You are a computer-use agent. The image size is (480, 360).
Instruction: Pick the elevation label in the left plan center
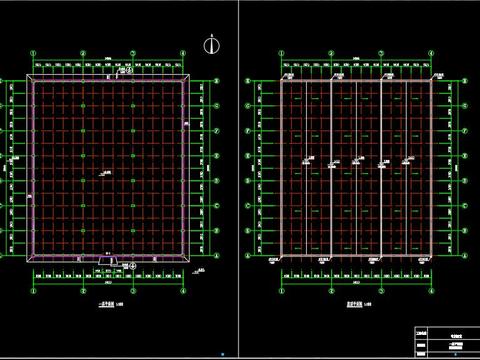(106, 173)
